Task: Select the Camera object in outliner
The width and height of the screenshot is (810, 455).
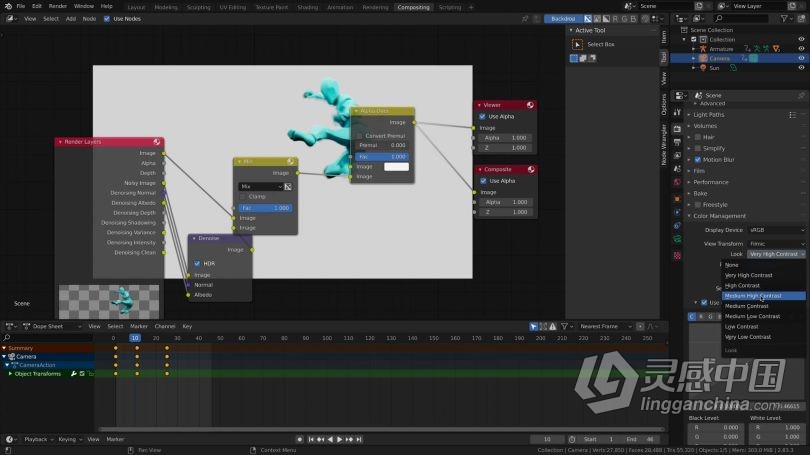Action: pos(719,58)
